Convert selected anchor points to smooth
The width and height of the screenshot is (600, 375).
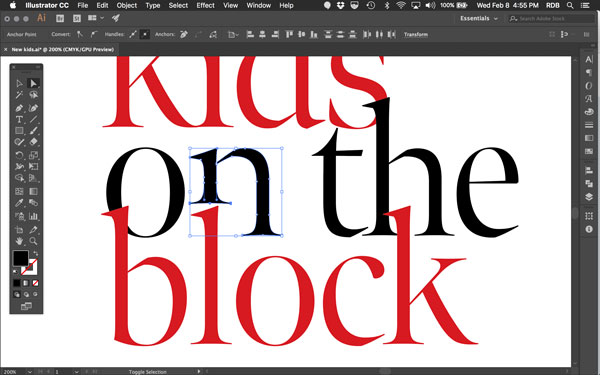94,34
